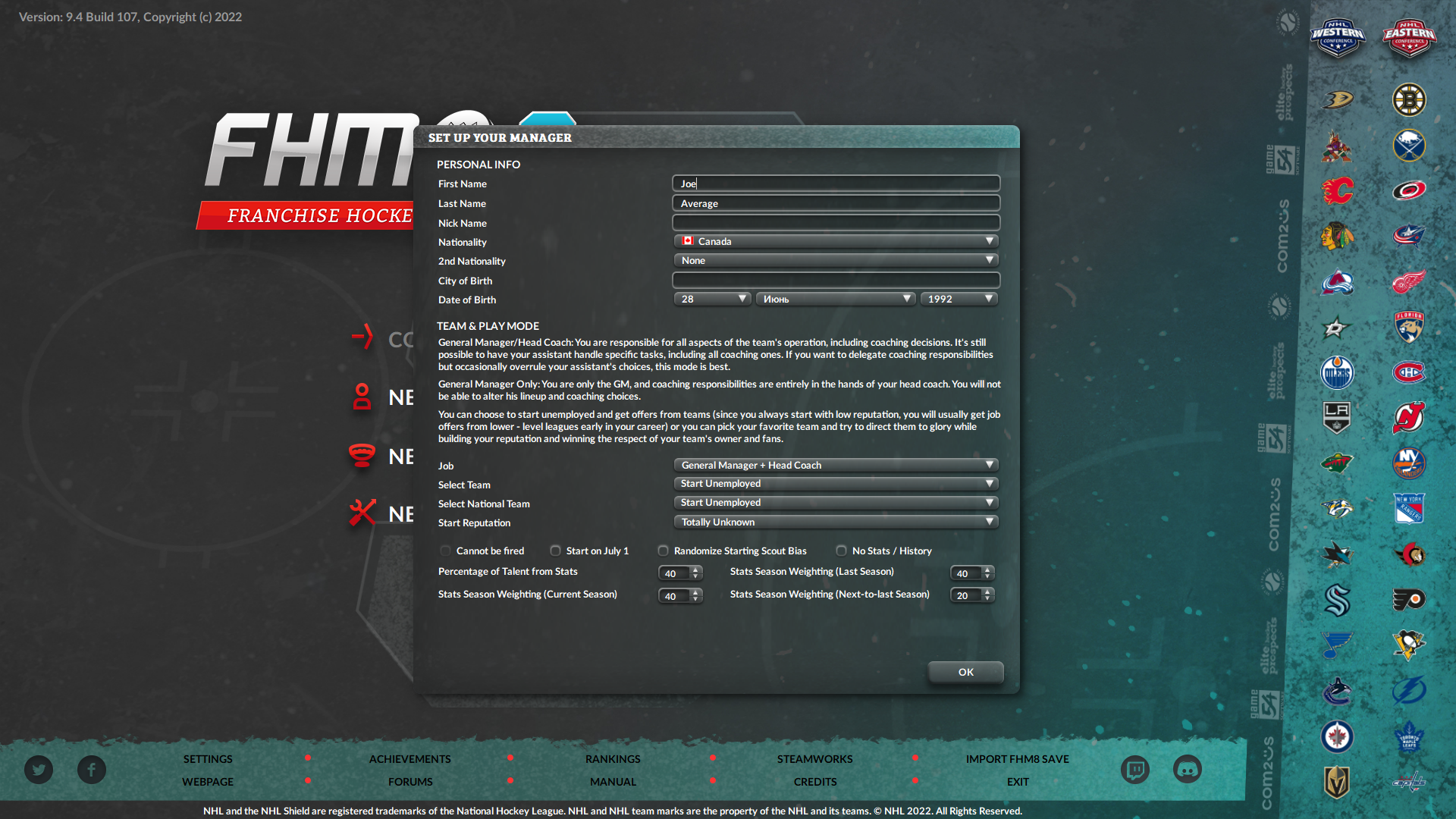
Task: Click the Nick Name input field
Action: click(x=836, y=223)
